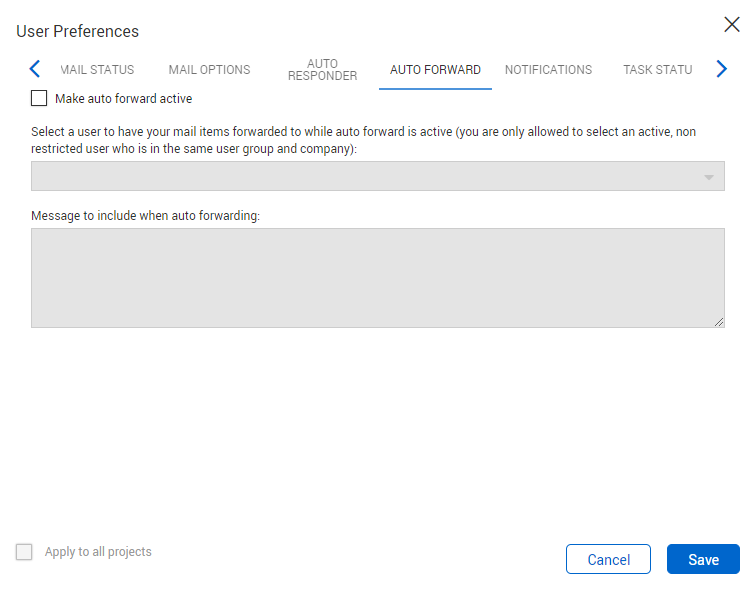The width and height of the screenshot is (756, 590).
Task: Close the User Preferences dialog
Action: click(x=732, y=25)
